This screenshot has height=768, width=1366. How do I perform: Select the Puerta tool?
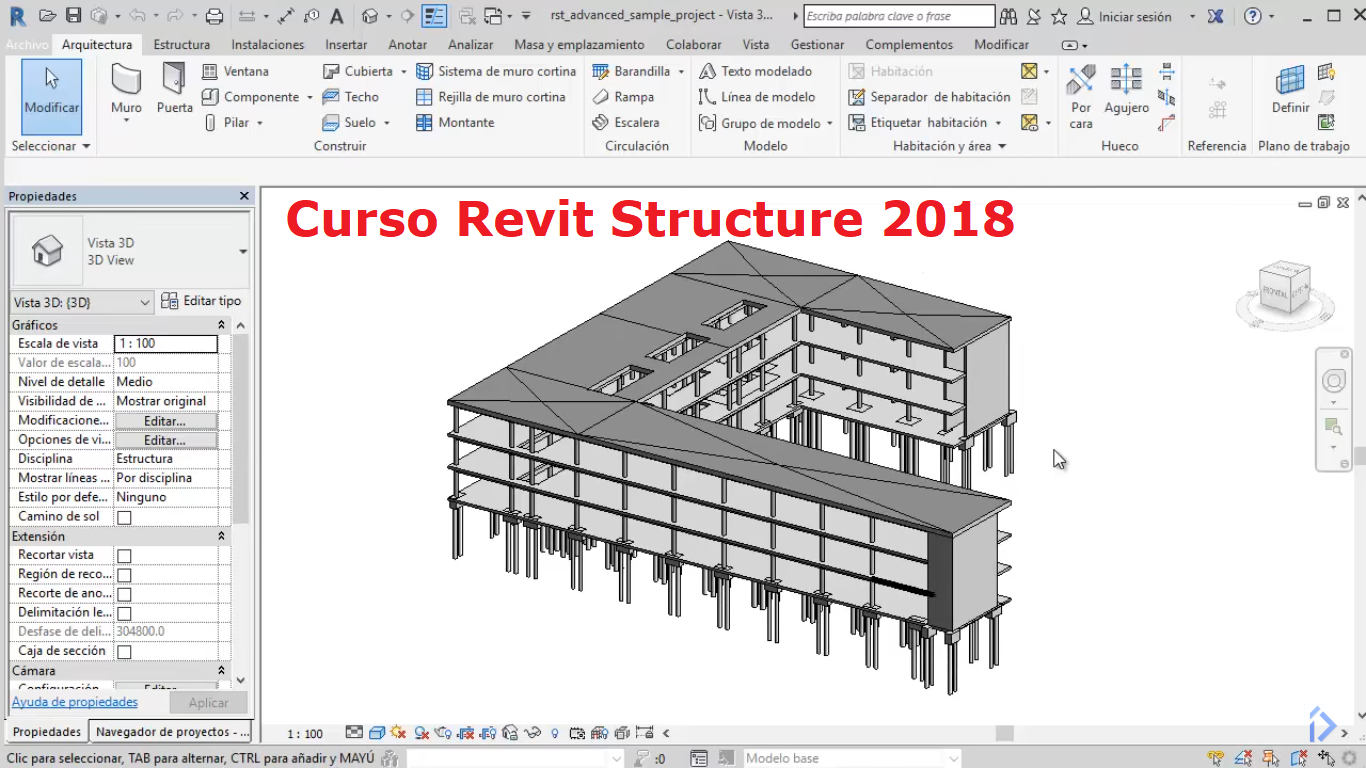click(x=174, y=90)
